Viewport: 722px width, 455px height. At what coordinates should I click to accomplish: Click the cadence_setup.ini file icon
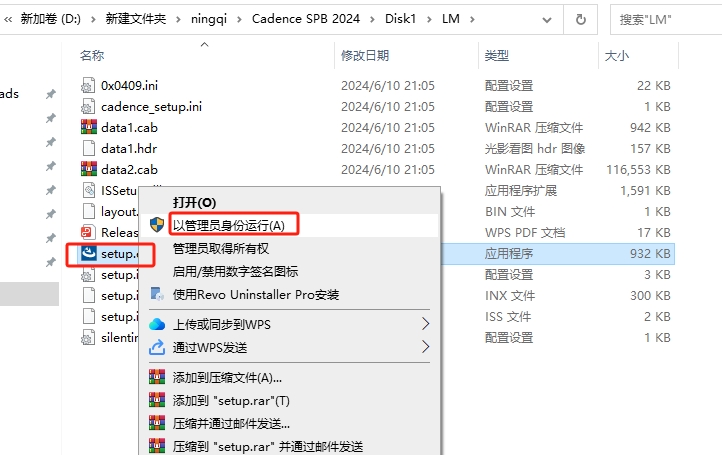click(88, 107)
